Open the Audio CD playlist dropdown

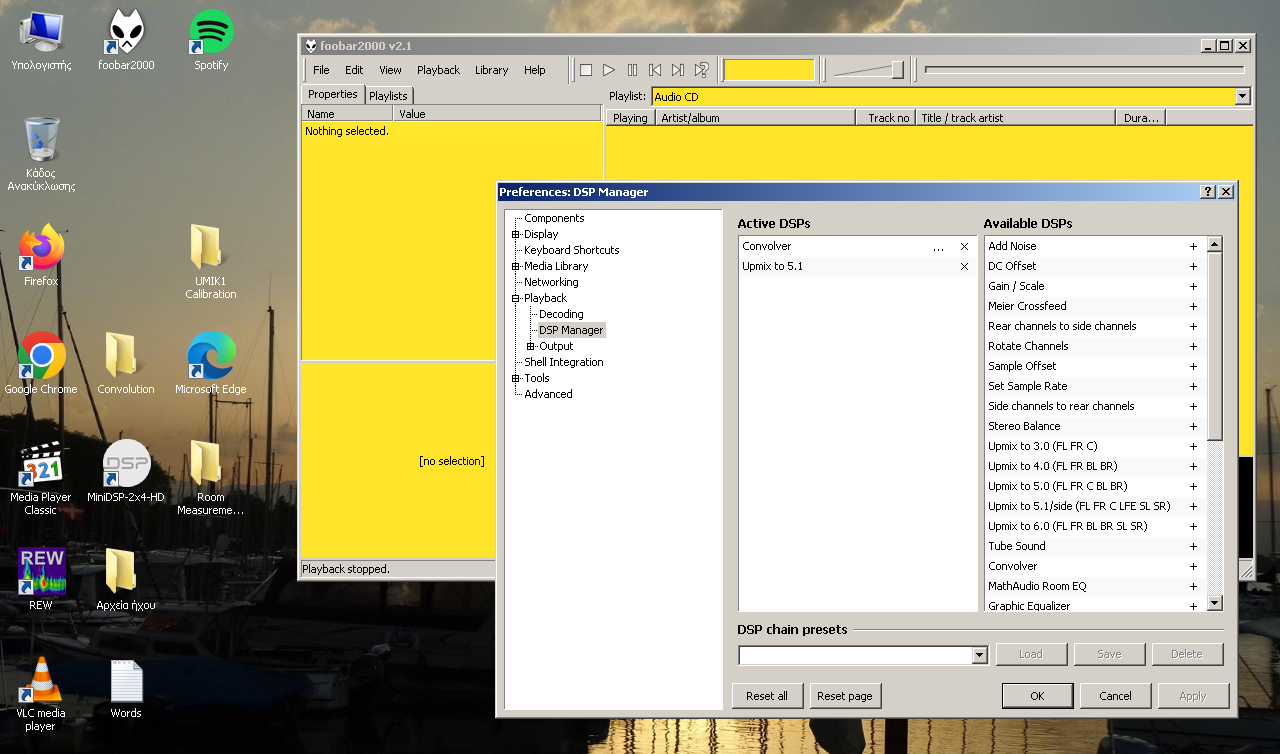(1243, 97)
